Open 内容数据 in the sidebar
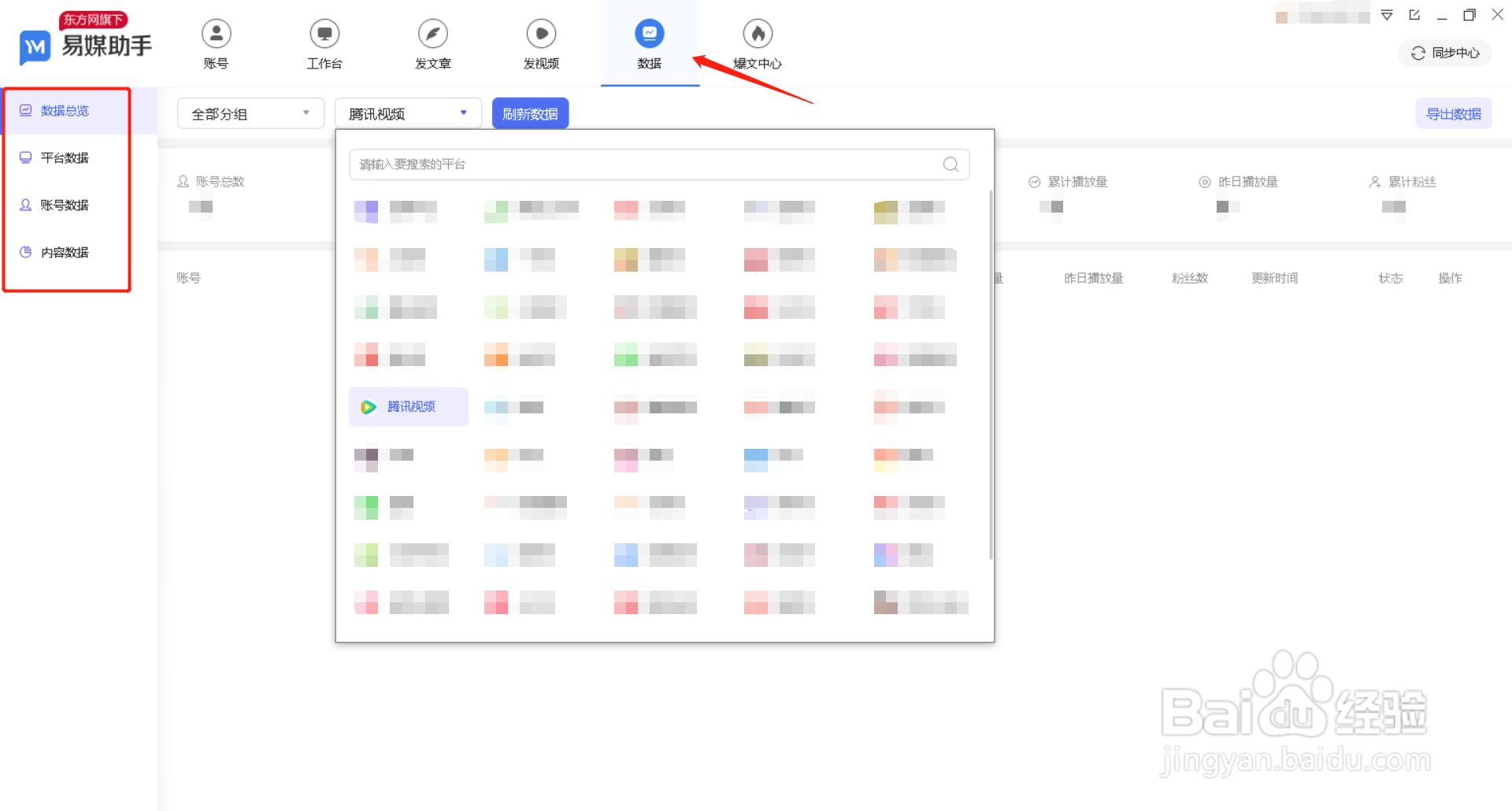The height and width of the screenshot is (811, 1512). 65,252
